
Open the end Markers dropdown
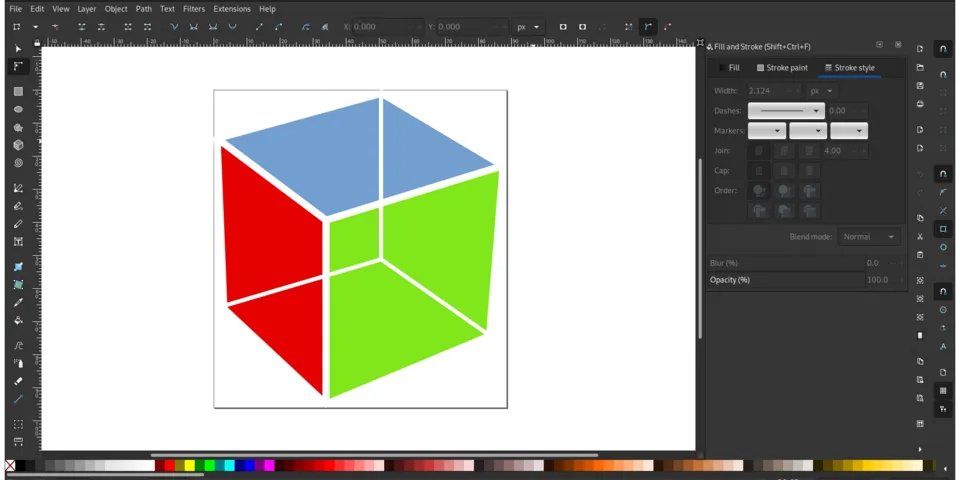tap(849, 131)
